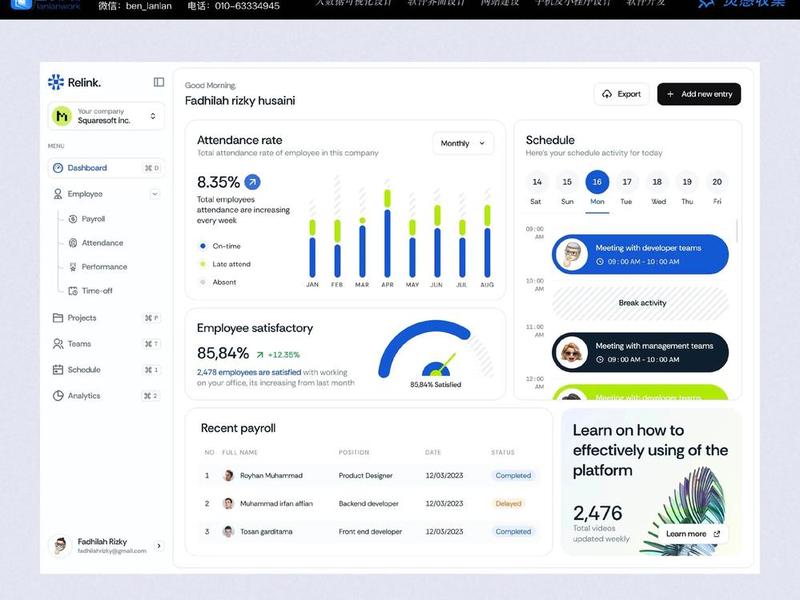
Task: Click Completed status for Royhan Muhammad
Action: [513, 476]
